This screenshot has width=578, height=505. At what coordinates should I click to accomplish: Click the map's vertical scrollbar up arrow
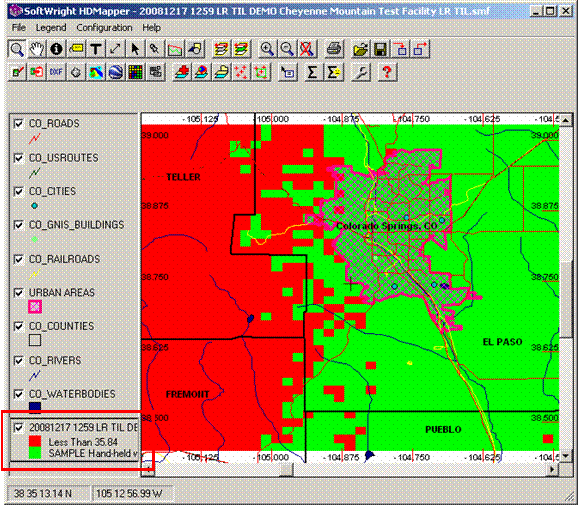(x=565, y=120)
